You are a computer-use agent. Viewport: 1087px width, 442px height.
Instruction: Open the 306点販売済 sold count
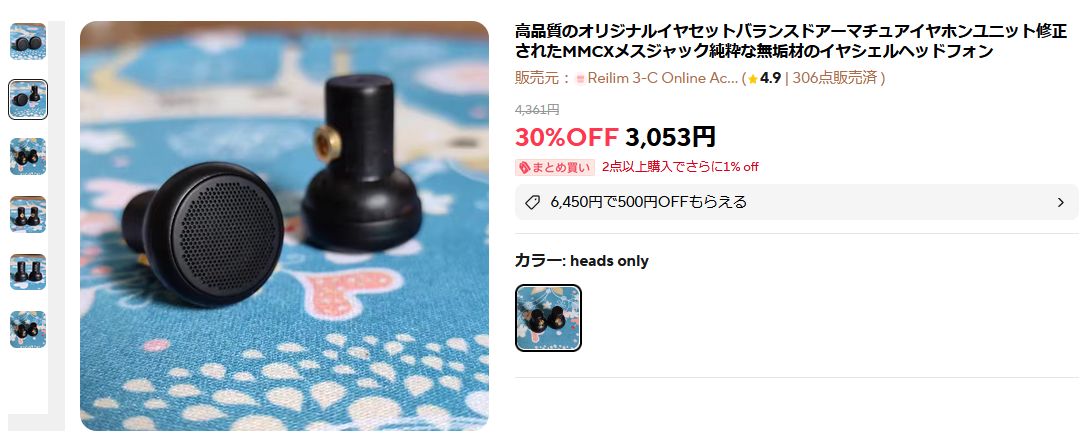coord(835,78)
